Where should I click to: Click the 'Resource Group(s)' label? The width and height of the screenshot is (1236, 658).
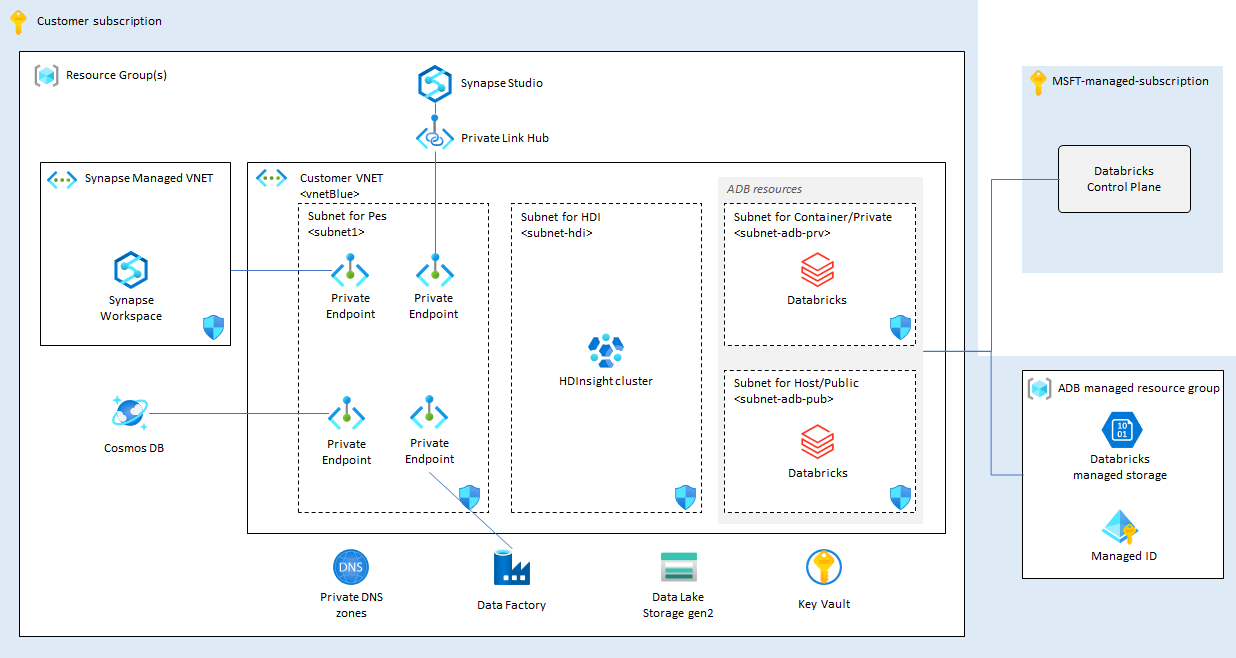click(x=116, y=74)
